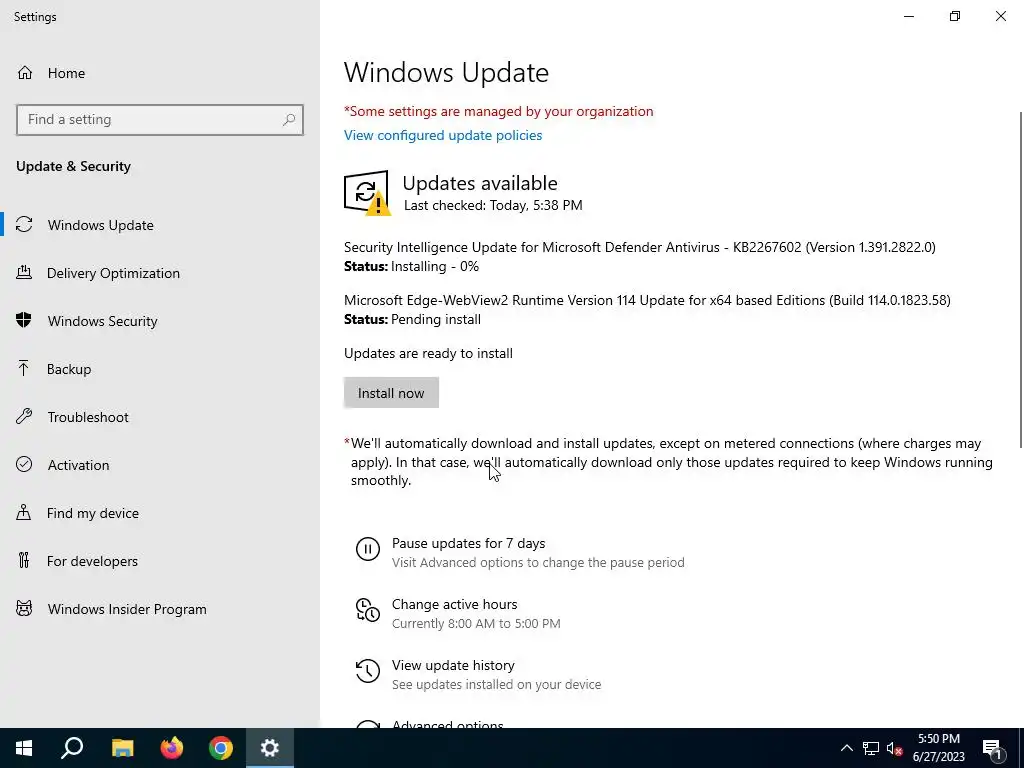Screen dimensions: 1024x768
Task: Click the Status: Pending install text
Action: tap(412, 319)
